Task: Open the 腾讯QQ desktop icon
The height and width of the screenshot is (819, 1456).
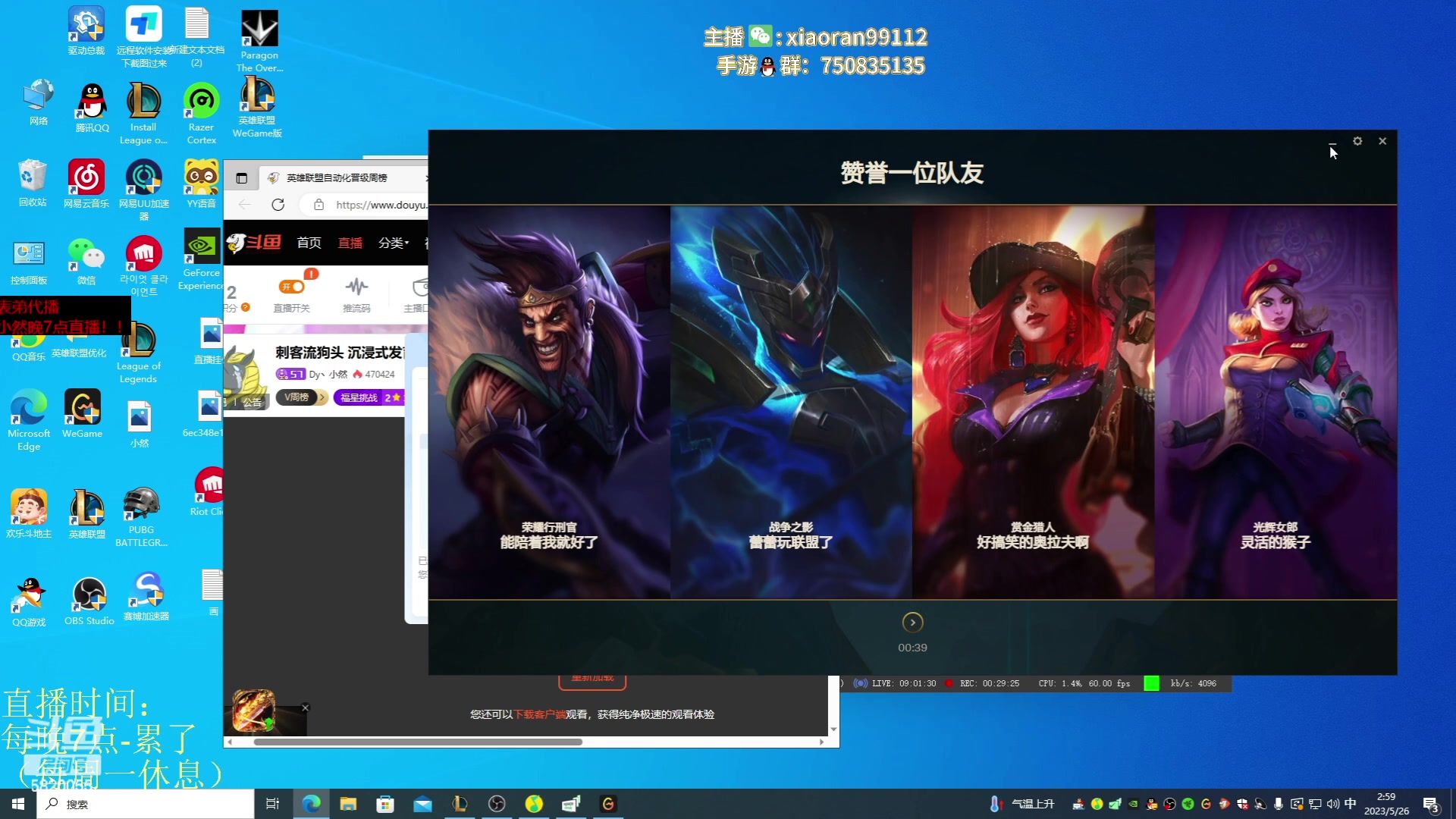Action: click(x=93, y=107)
